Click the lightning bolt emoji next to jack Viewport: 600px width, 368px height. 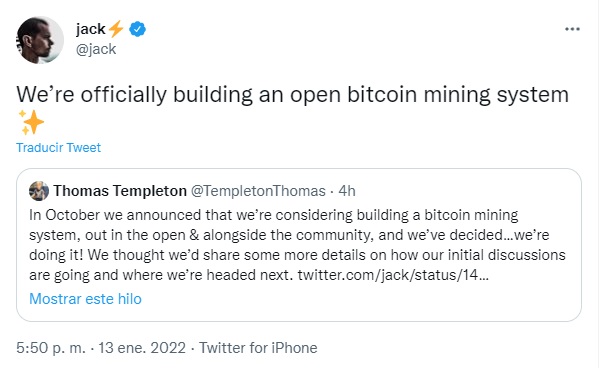point(116,29)
